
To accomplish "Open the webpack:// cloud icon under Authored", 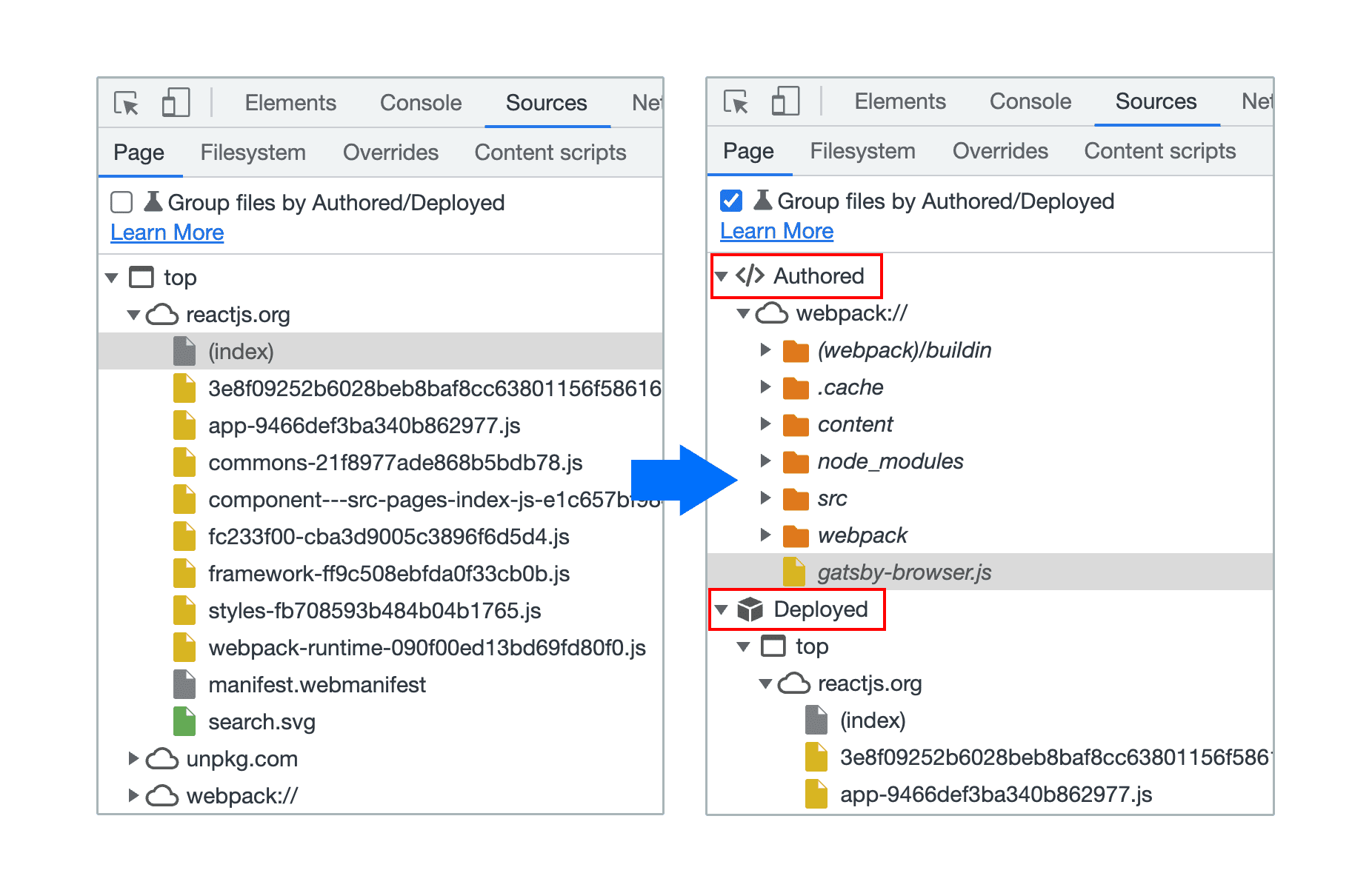I will click(x=773, y=312).
